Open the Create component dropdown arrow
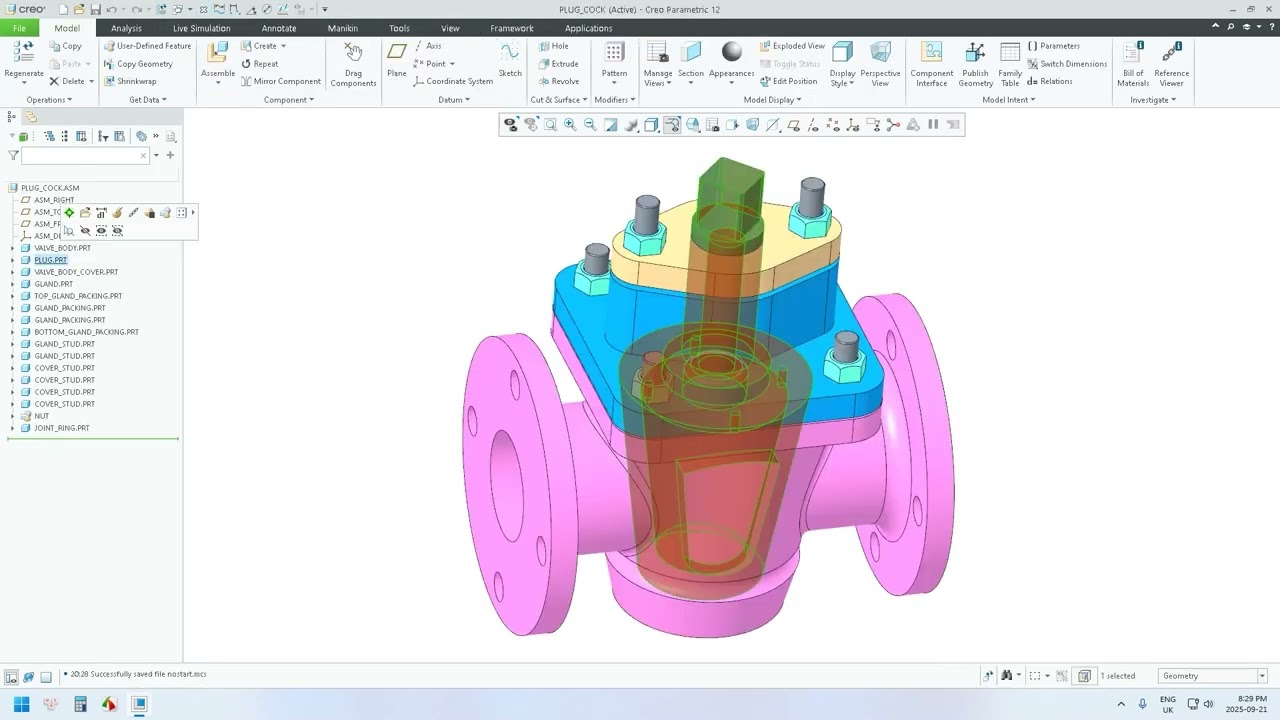This screenshot has width=1280, height=720. coord(283,46)
